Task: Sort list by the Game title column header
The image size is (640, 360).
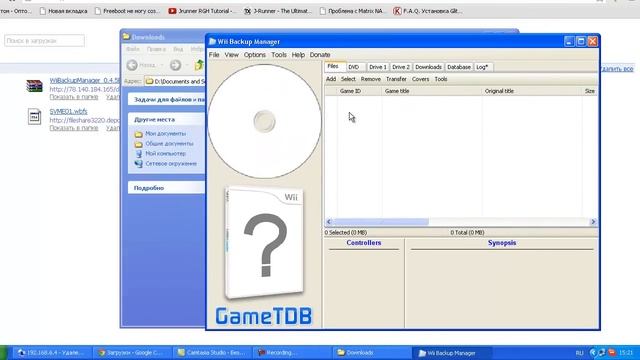Action: pos(431,91)
